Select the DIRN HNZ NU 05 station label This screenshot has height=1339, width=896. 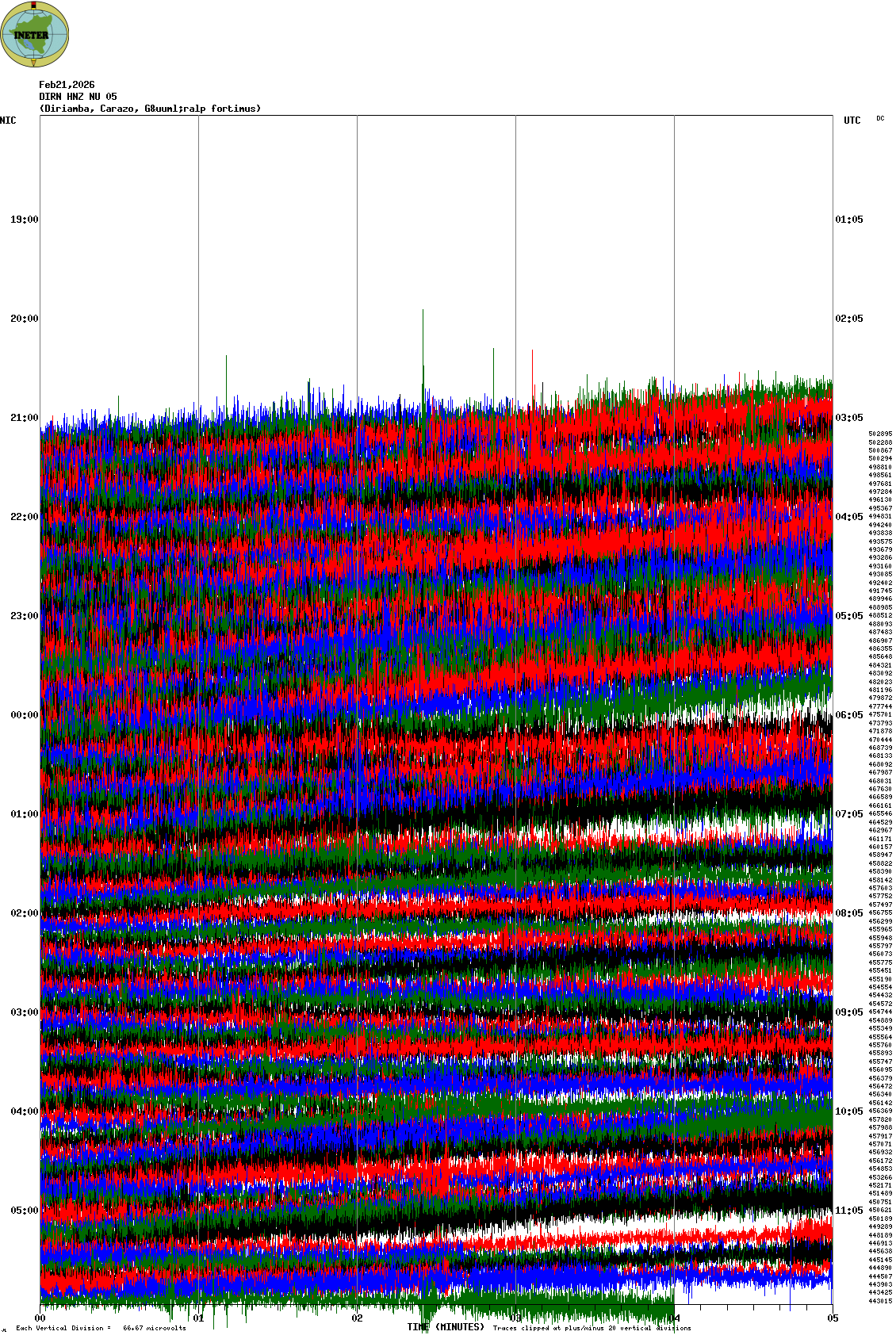tap(78, 97)
